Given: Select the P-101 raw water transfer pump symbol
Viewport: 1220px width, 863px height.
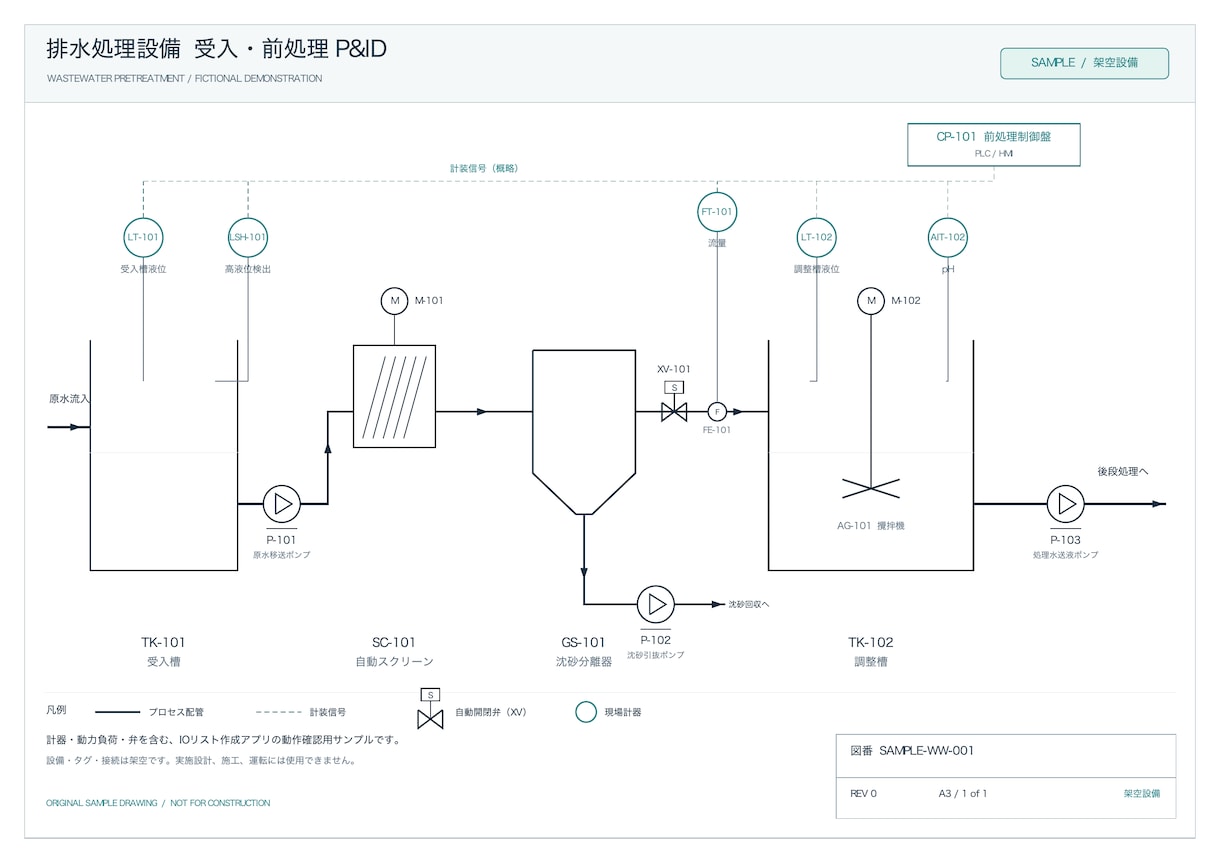Looking at the screenshot, I should pyautogui.click(x=282, y=504).
